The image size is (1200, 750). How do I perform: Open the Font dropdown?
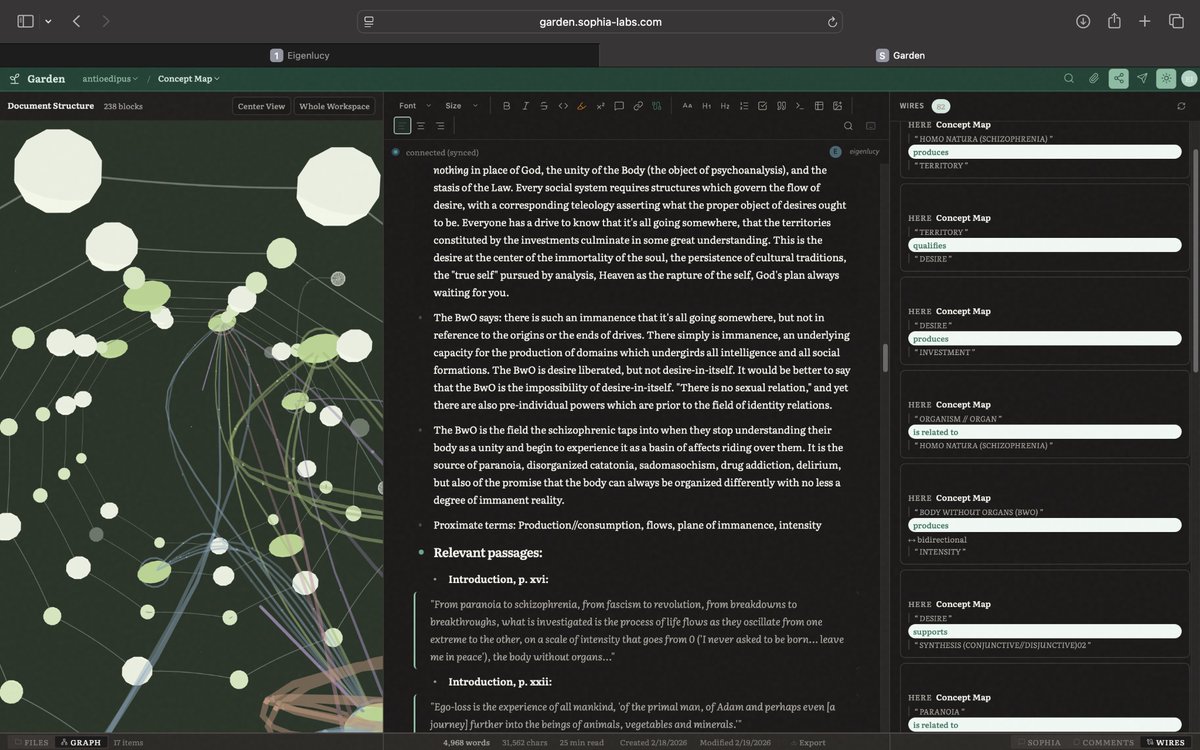415,106
